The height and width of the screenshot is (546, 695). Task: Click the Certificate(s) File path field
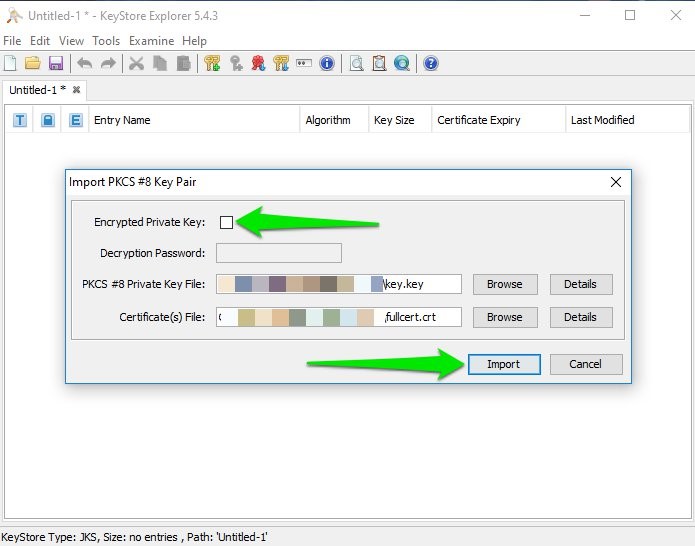(338, 317)
